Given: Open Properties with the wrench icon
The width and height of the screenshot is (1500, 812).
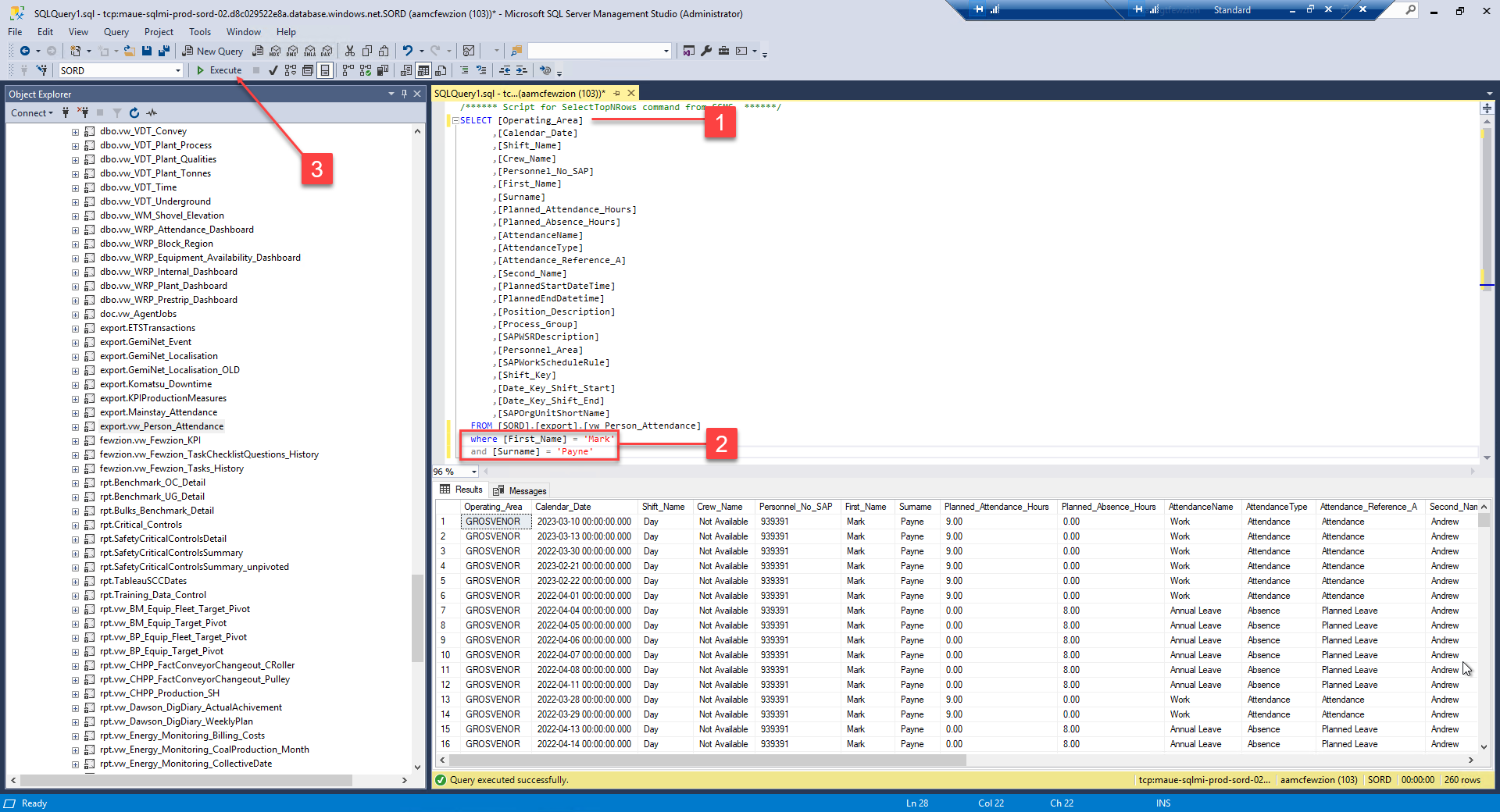Looking at the screenshot, I should coord(706,51).
